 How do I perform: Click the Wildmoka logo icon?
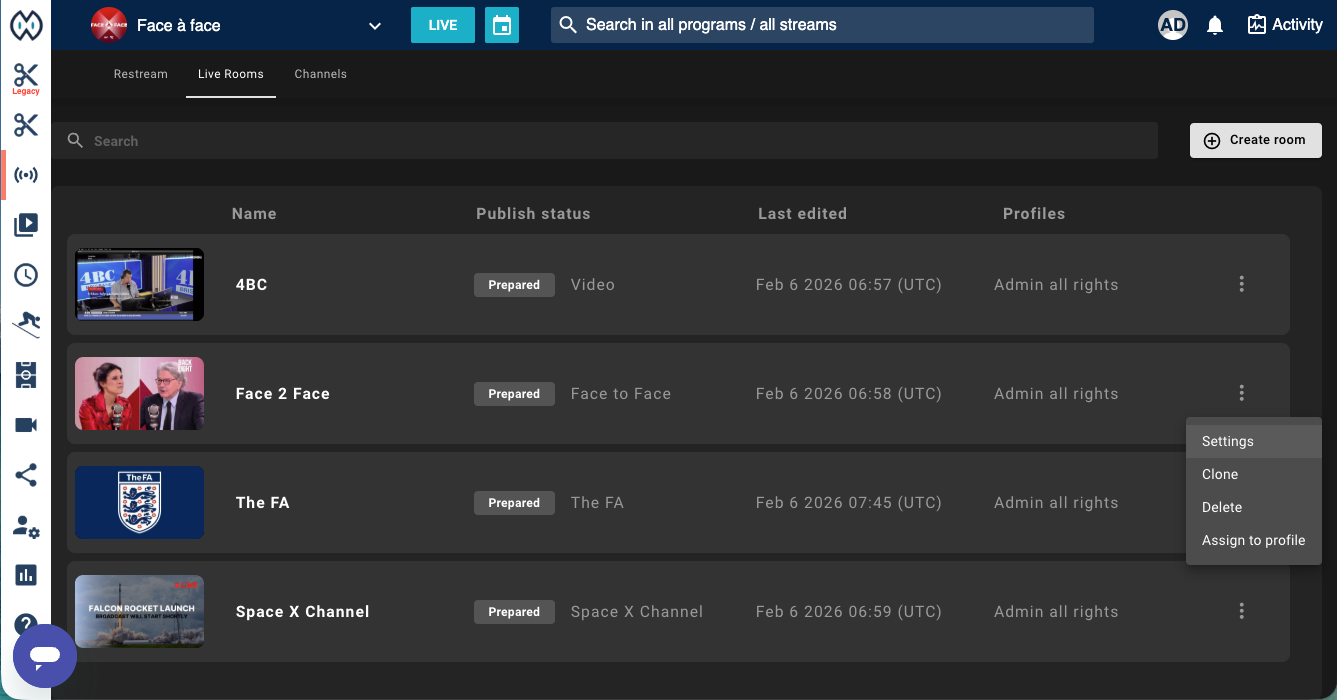(x=26, y=25)
